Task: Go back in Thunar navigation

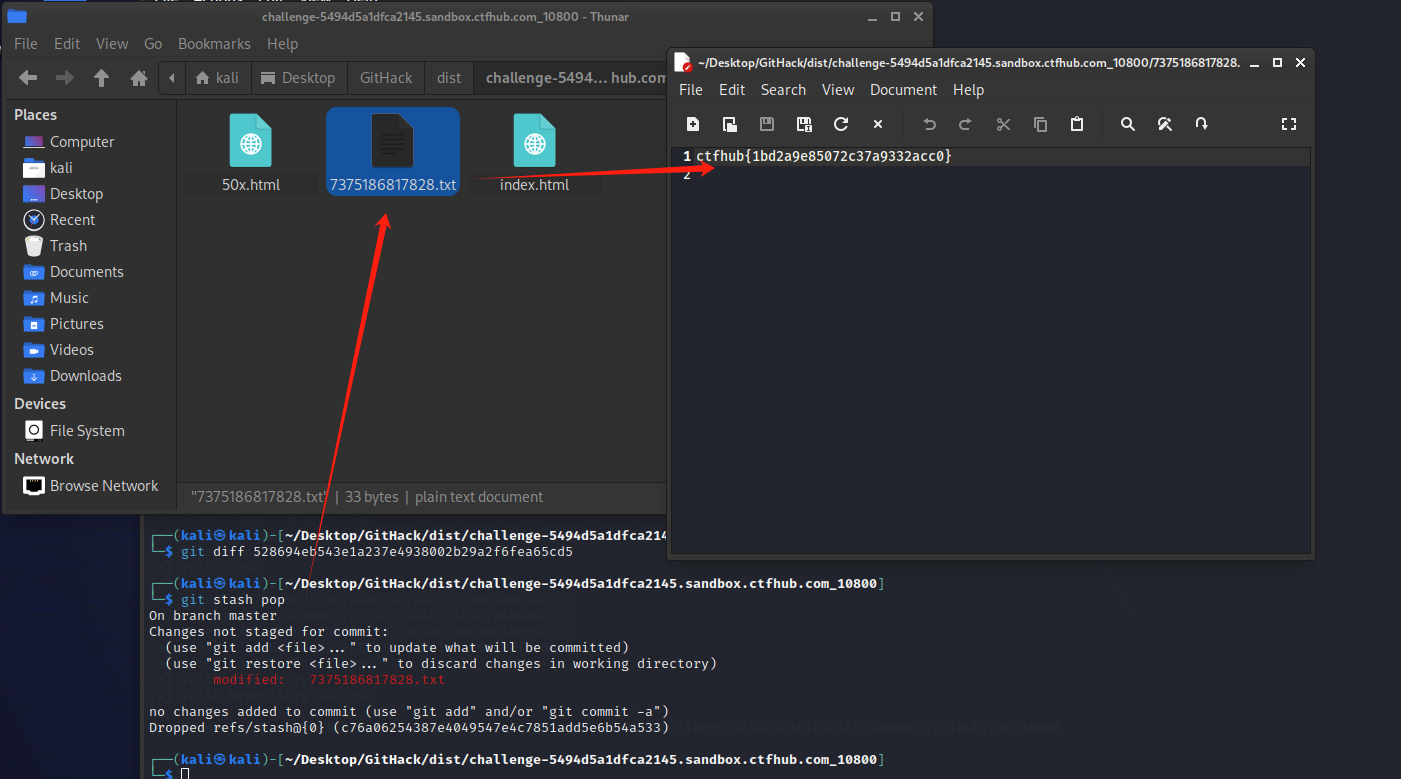Action: [28, 78]
